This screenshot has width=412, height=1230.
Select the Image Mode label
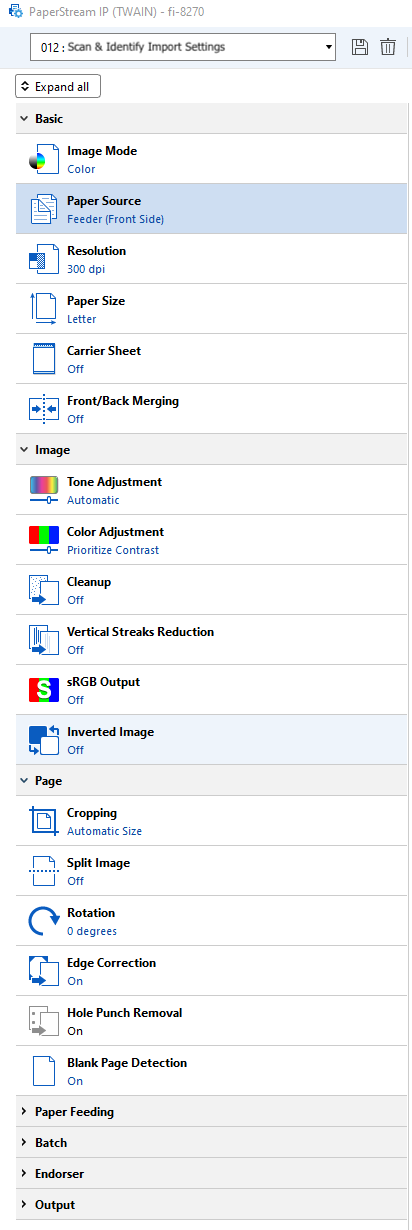pos(102,151)
